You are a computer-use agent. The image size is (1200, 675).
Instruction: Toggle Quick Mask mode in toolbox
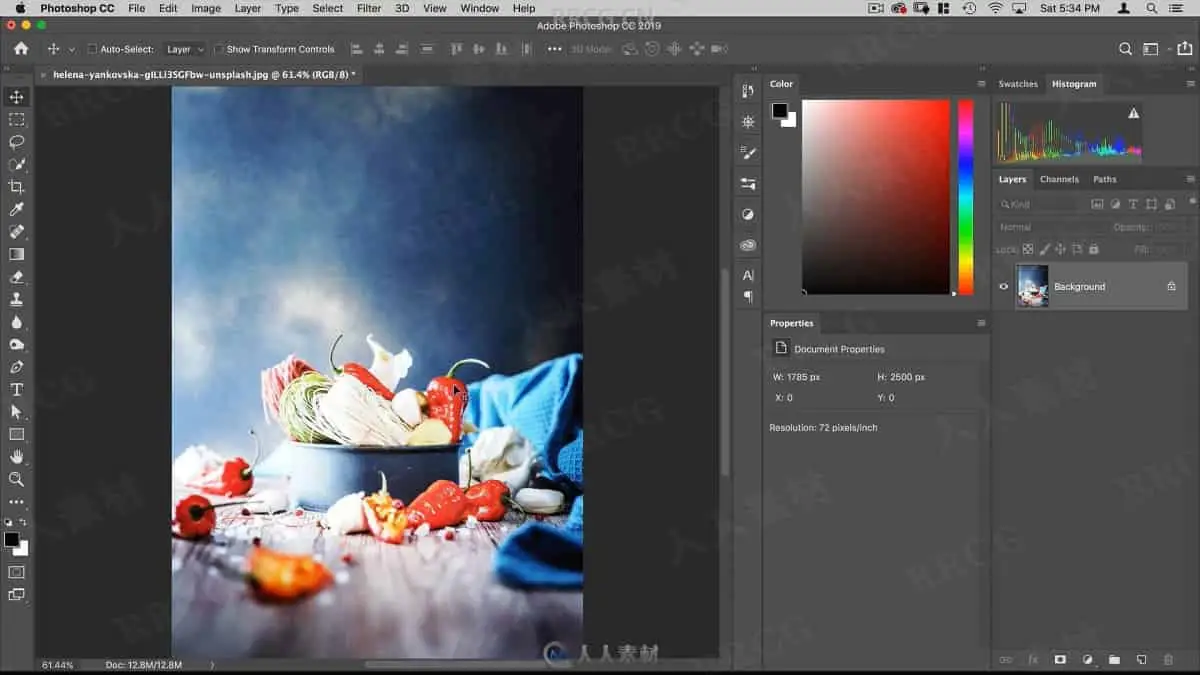16,572
